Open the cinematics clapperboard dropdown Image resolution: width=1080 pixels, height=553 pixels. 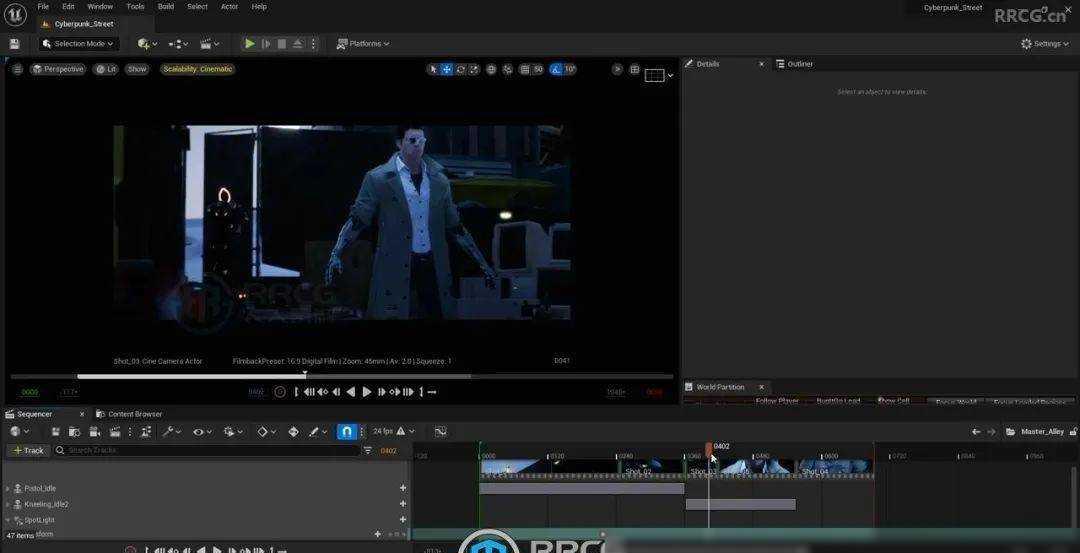click(209, 44)
